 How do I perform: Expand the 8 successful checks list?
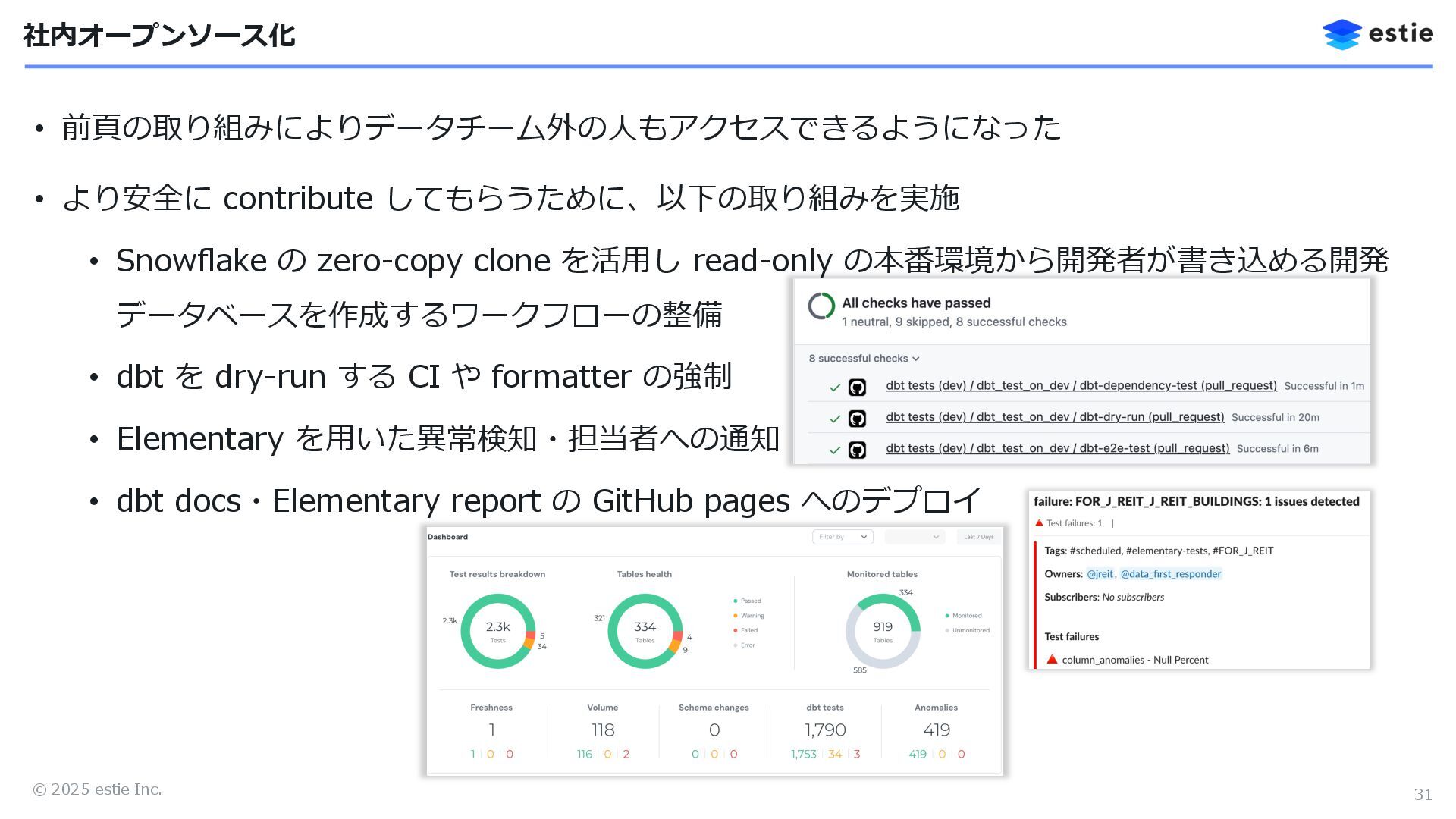864,359
